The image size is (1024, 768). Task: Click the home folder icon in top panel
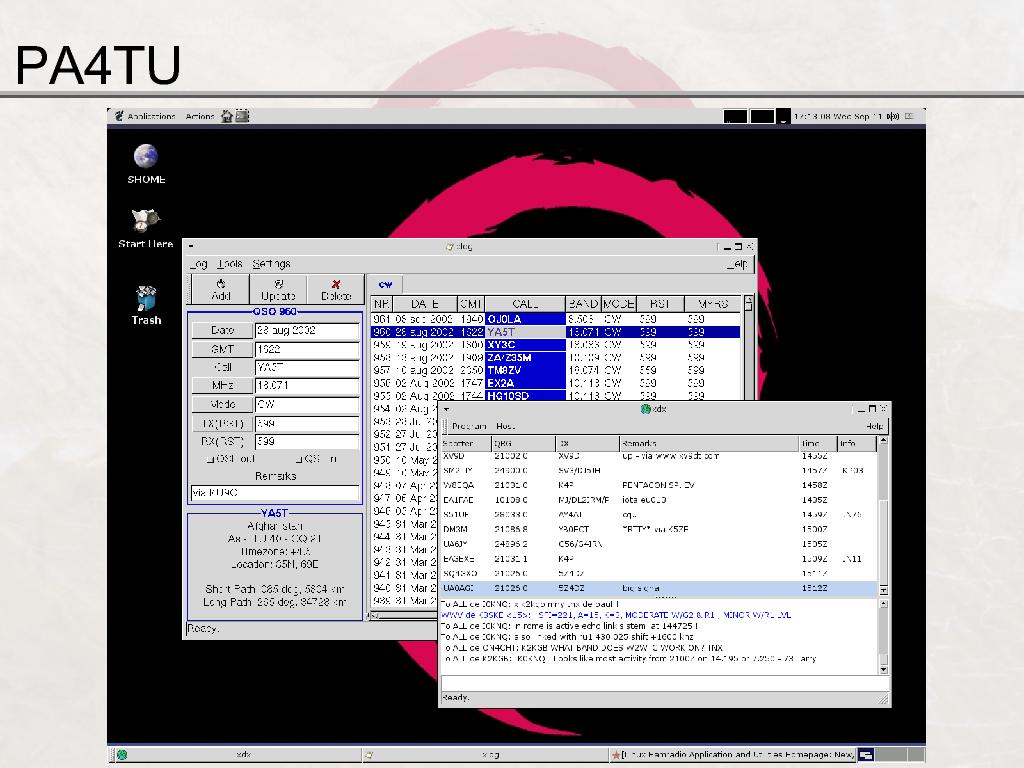228,116
